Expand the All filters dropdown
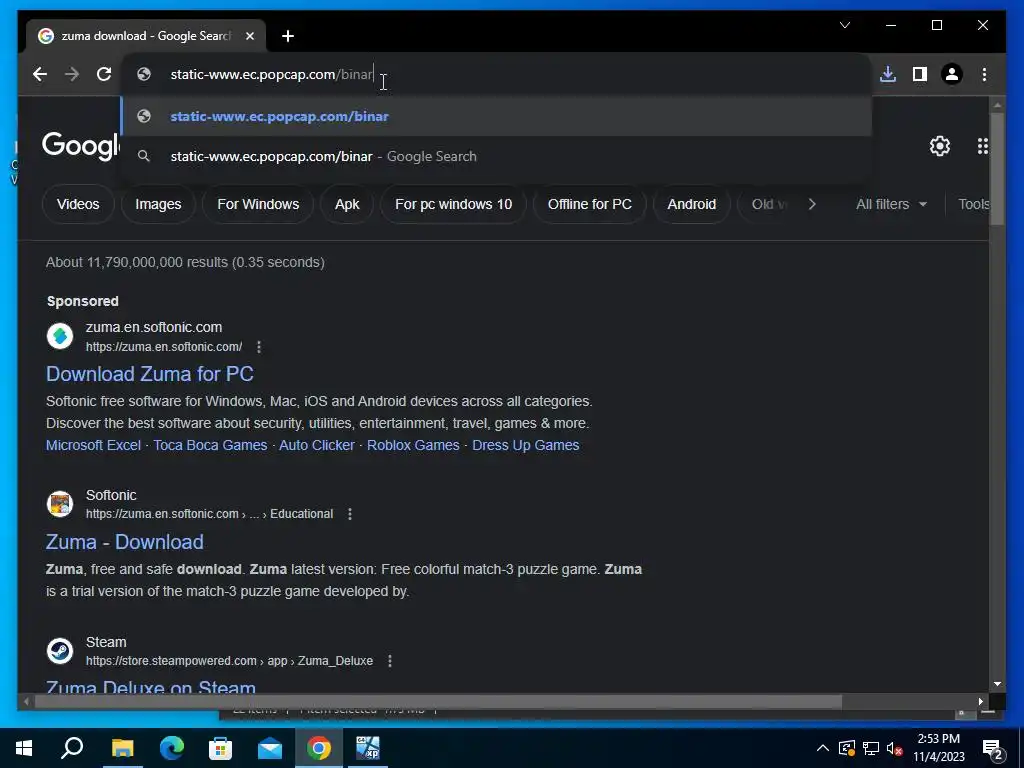The image size is (1024, 768). pos(891,204)
